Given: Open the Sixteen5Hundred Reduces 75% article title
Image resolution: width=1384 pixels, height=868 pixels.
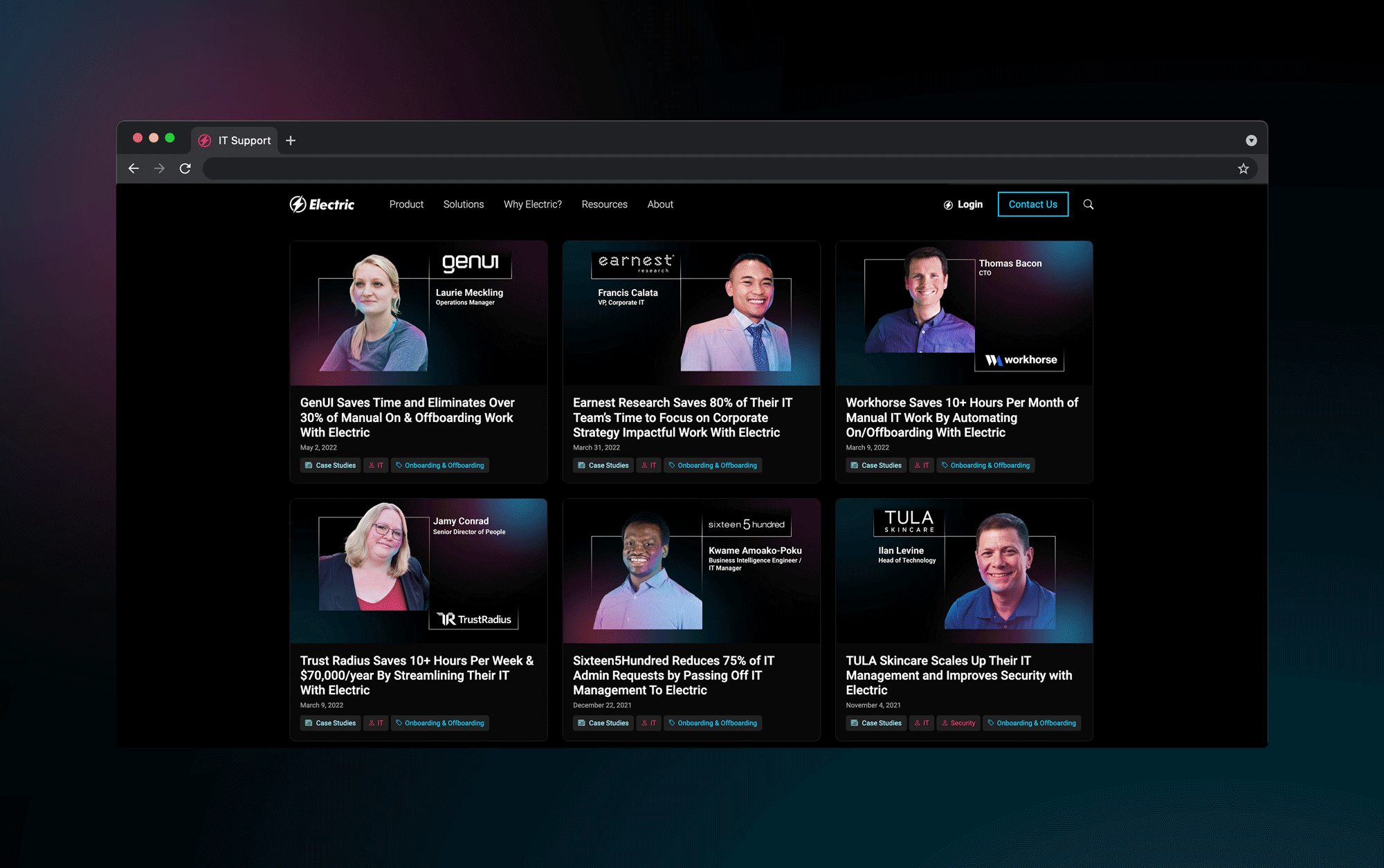Looking at the screenshot, I should pyautogui.click(x=673, y=675).
